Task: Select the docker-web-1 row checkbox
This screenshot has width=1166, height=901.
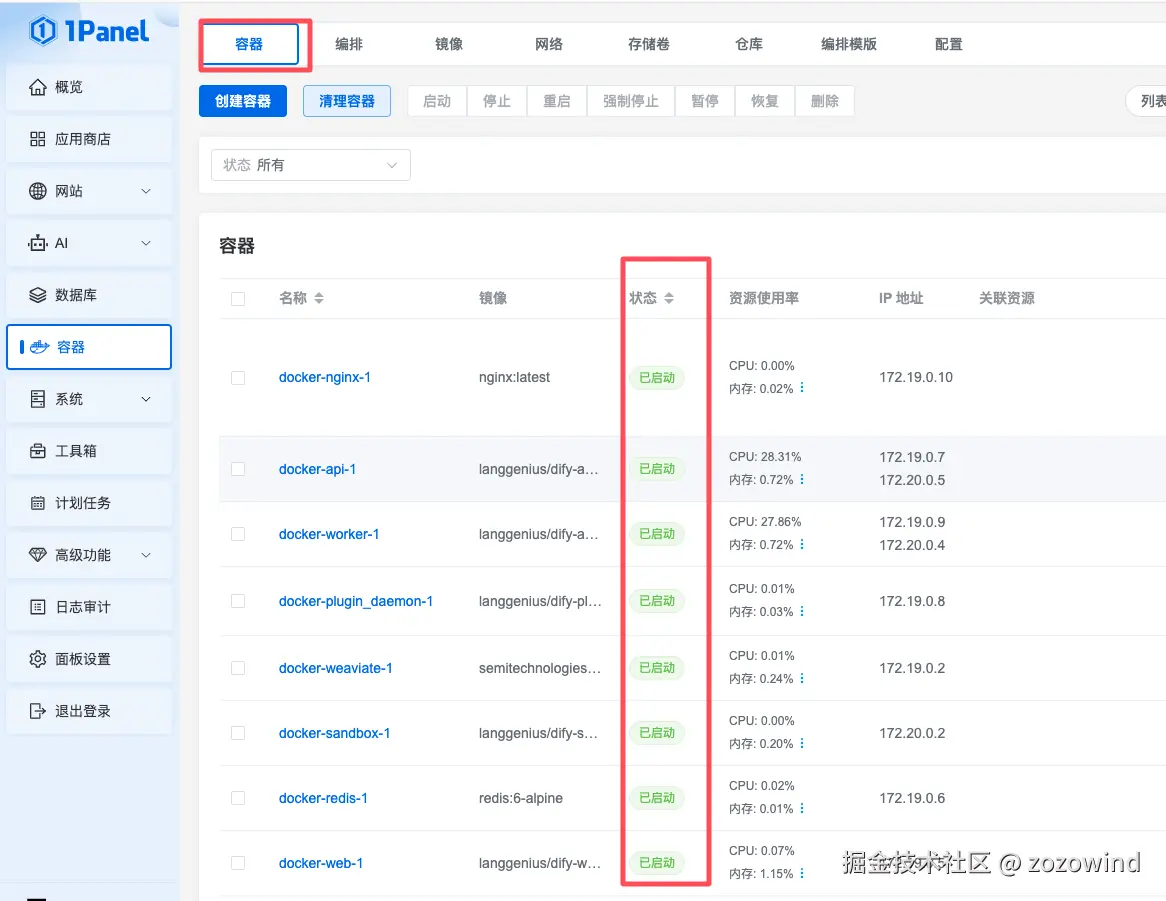Action: (x=238, y=863)
